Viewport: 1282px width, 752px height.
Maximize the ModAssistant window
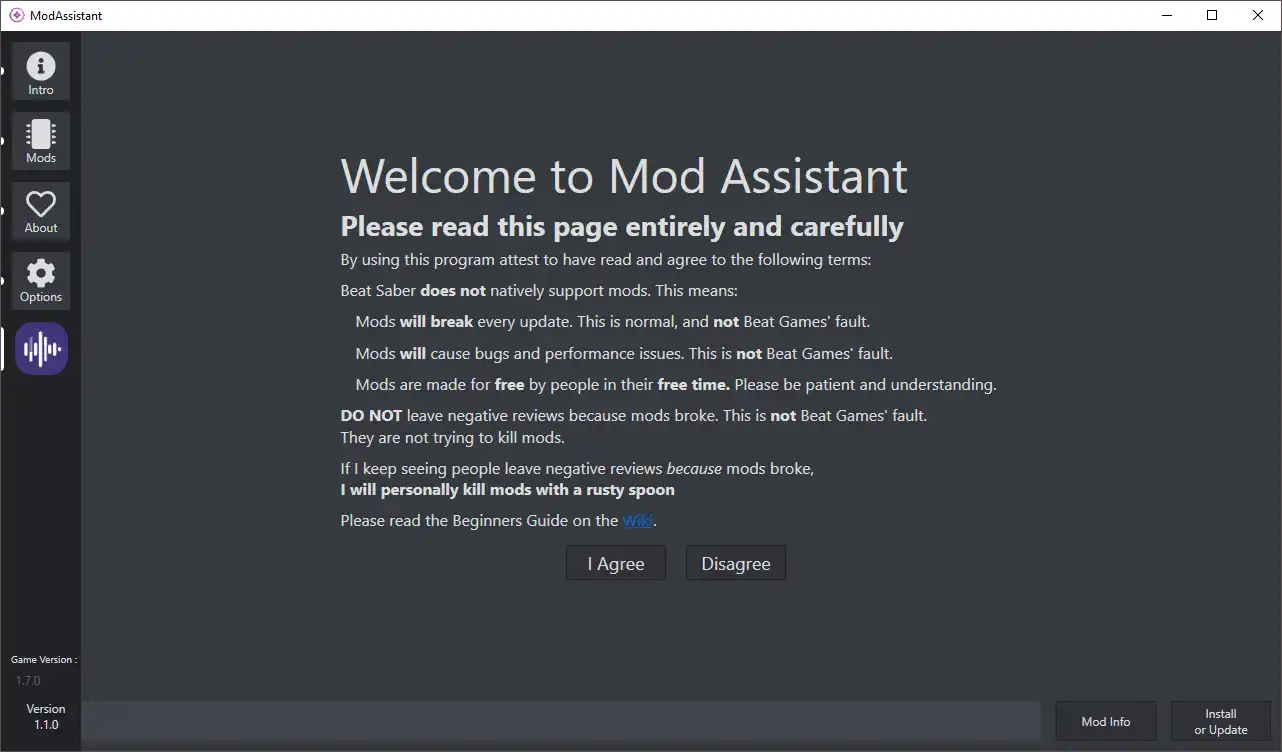(x=1212, y=15)
